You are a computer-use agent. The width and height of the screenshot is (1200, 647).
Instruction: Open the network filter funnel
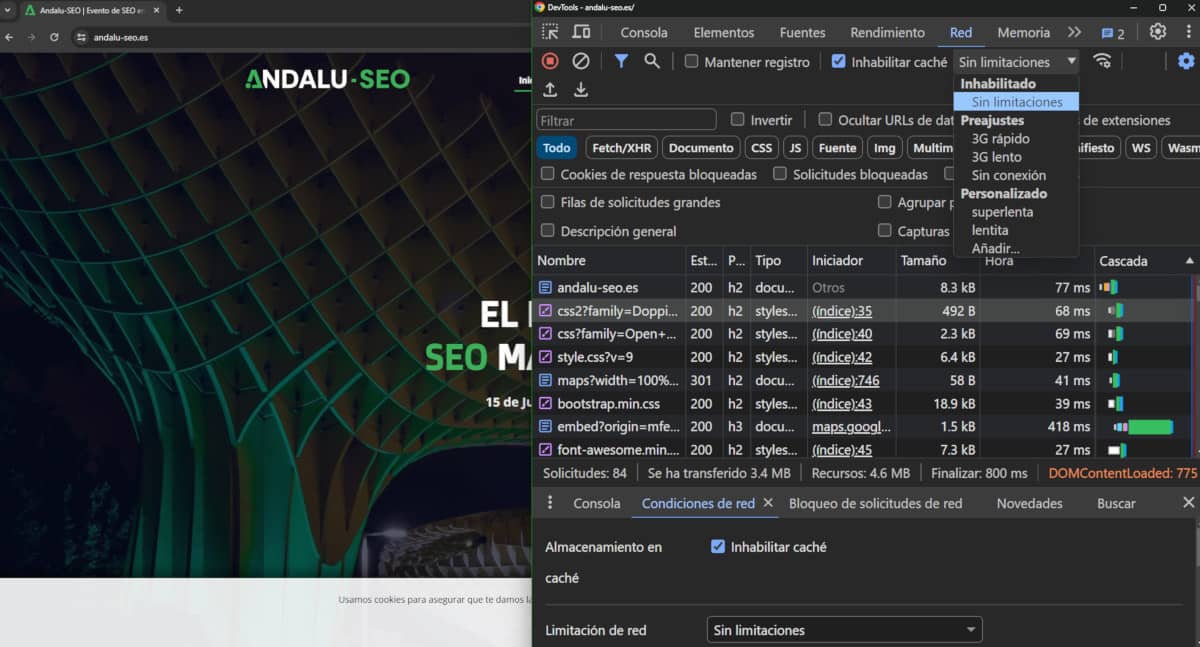pyautogui.click(x=621, y=61)
